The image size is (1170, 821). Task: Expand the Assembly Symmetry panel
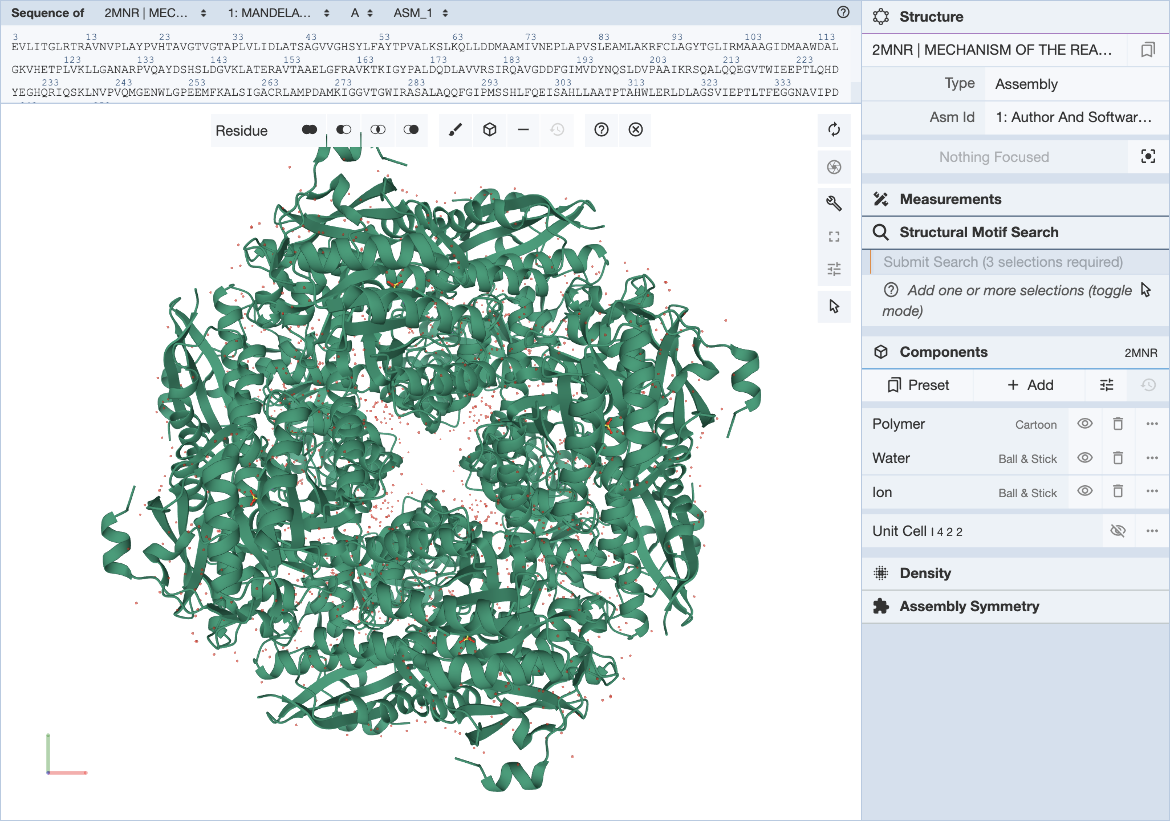click(968, 606)
